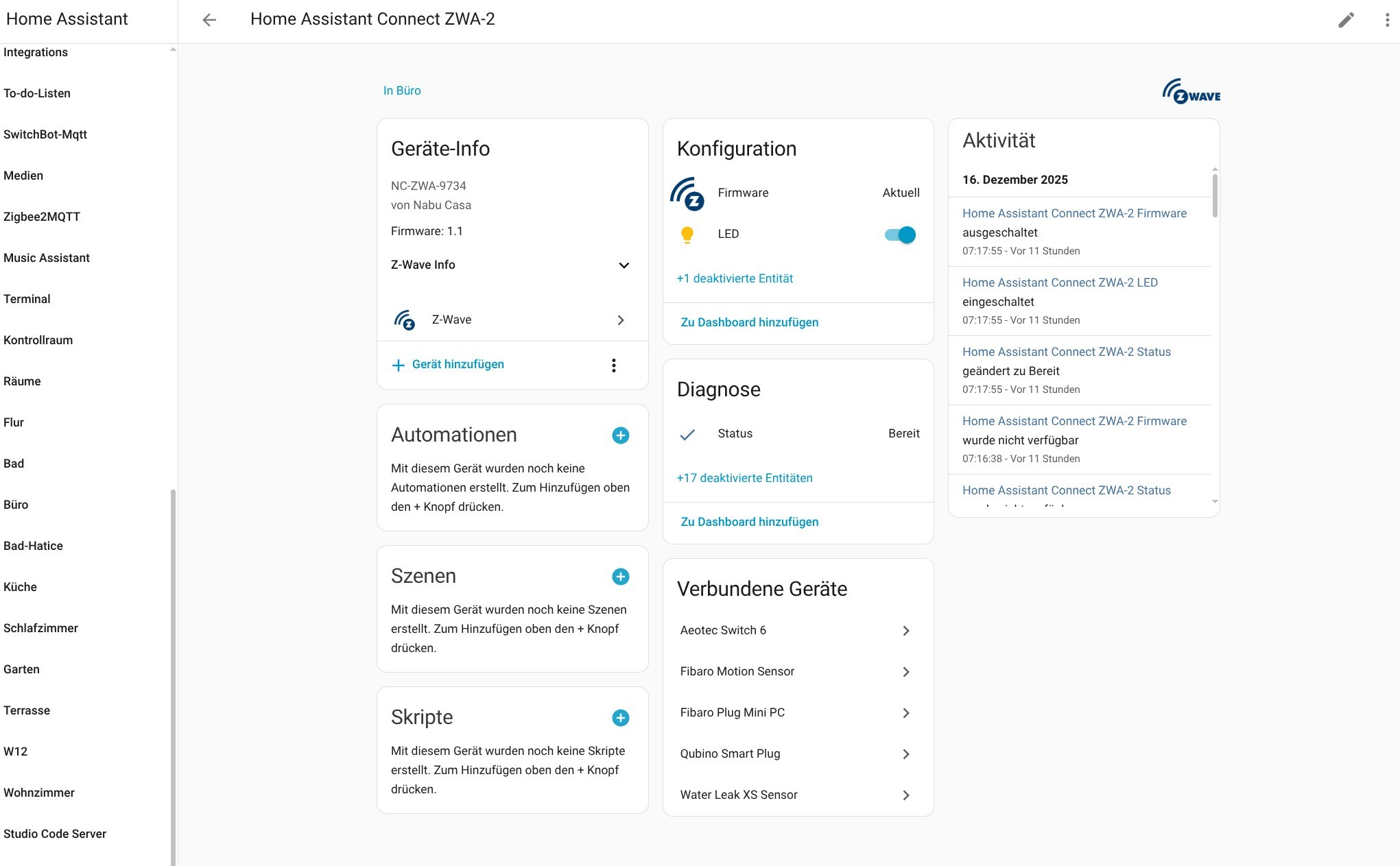Open Music Assistant from sidebar
This screenshot has width=1400, height=866.
pos(47,258)
